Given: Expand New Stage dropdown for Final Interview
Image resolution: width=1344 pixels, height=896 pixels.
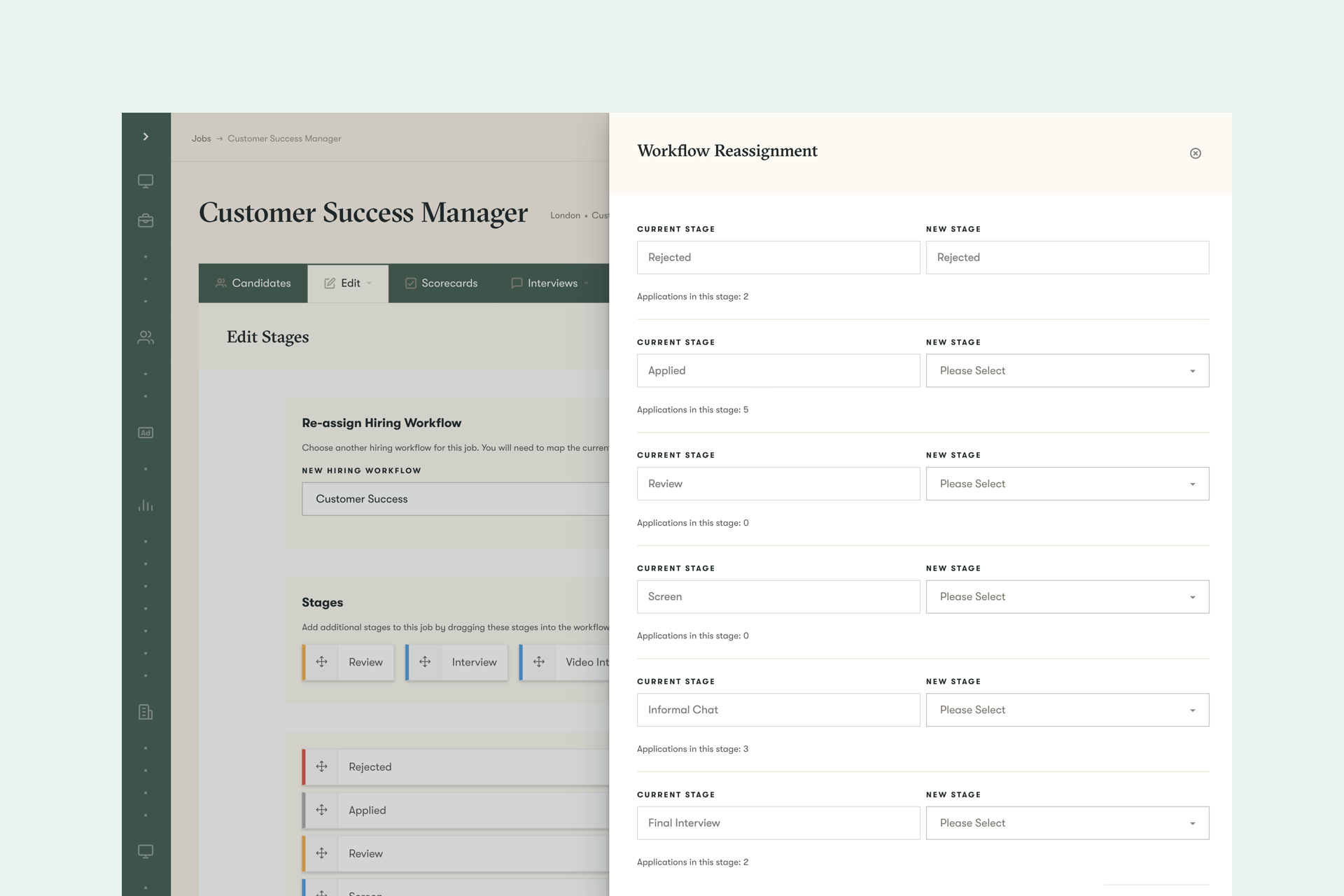Looking at the screenshot, I should tap(1067, 822).
